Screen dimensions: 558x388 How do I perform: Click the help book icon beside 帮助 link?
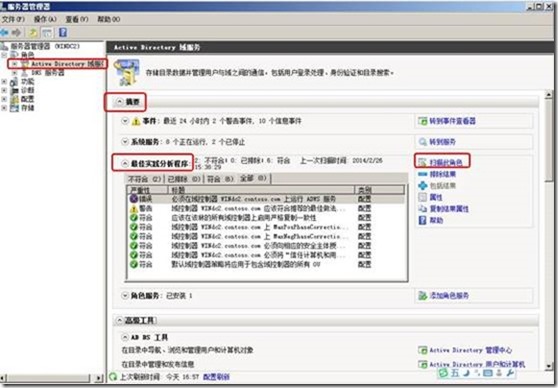pyautogui.click(x=422, y=220)
